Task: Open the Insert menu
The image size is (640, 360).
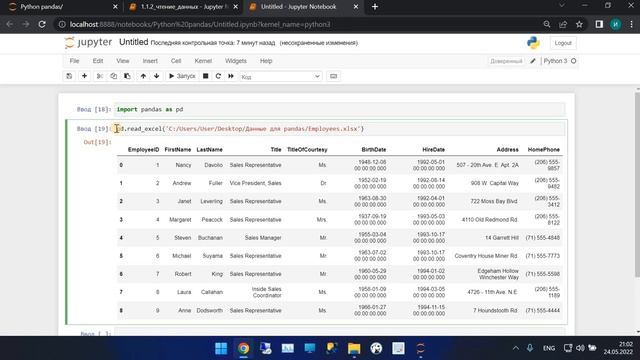Action: [x=150, y=61]
